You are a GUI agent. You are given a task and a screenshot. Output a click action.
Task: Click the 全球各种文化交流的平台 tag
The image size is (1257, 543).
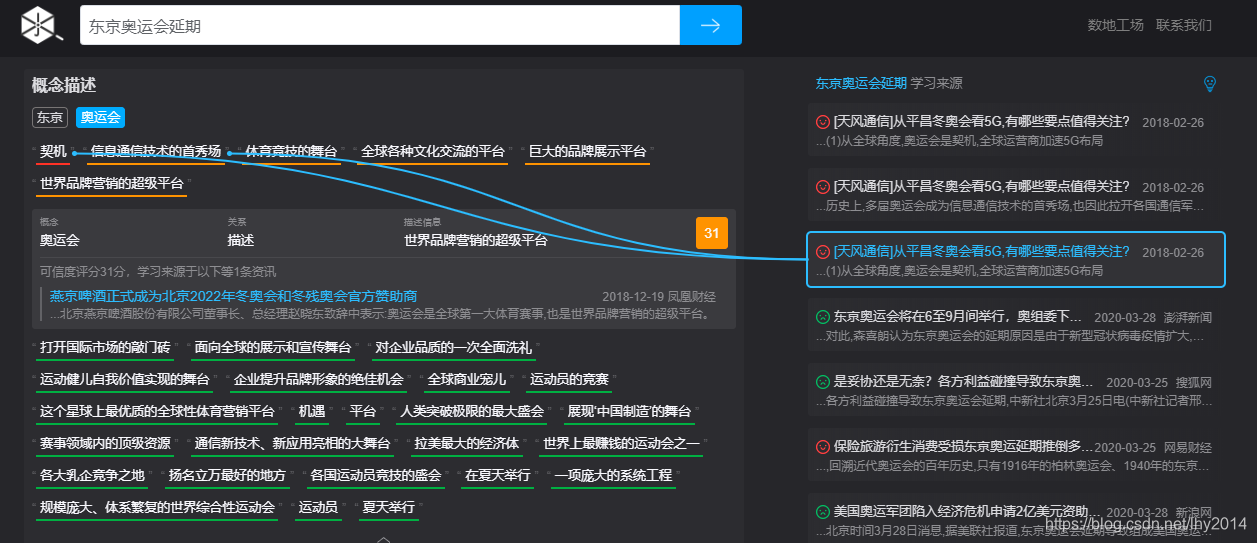coord(432,152)
